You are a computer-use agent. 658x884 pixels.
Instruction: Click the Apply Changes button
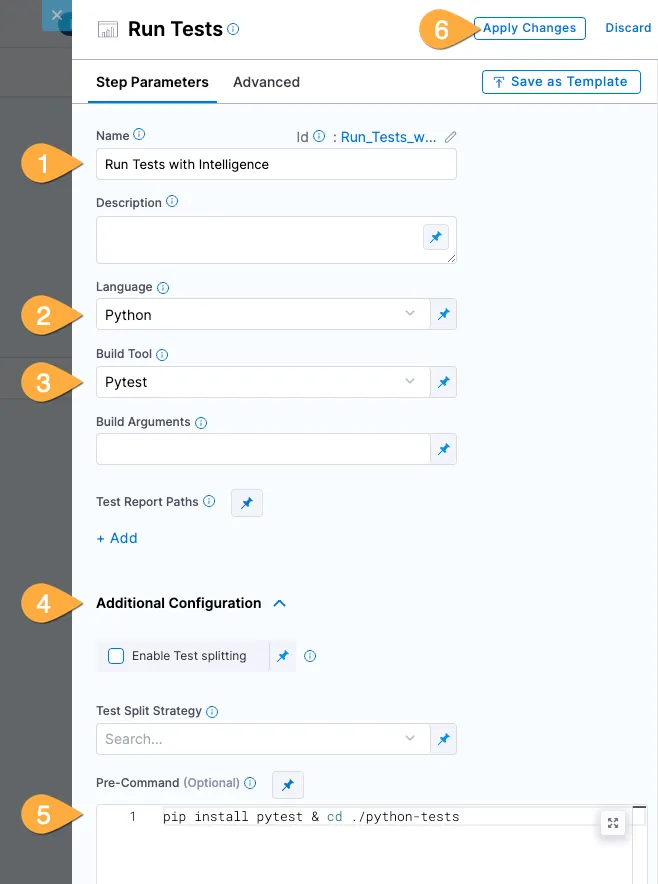tap(529, 28)
